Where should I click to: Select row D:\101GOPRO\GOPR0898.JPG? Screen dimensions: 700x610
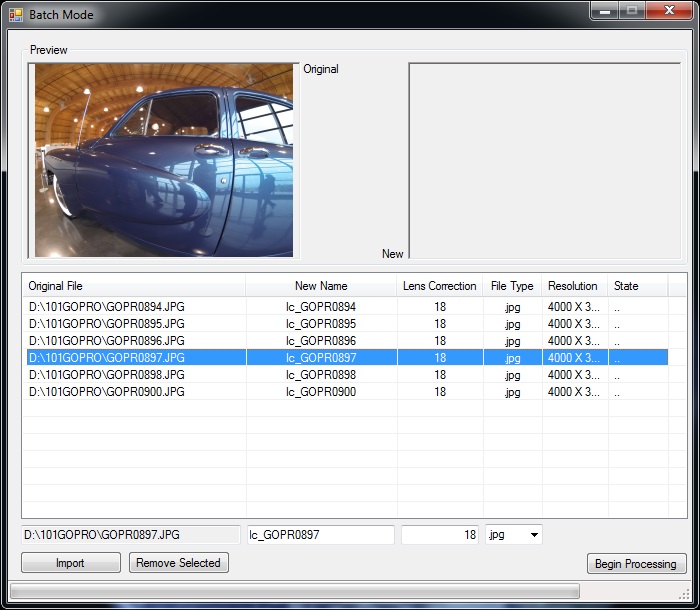click(x=347, y=375)
